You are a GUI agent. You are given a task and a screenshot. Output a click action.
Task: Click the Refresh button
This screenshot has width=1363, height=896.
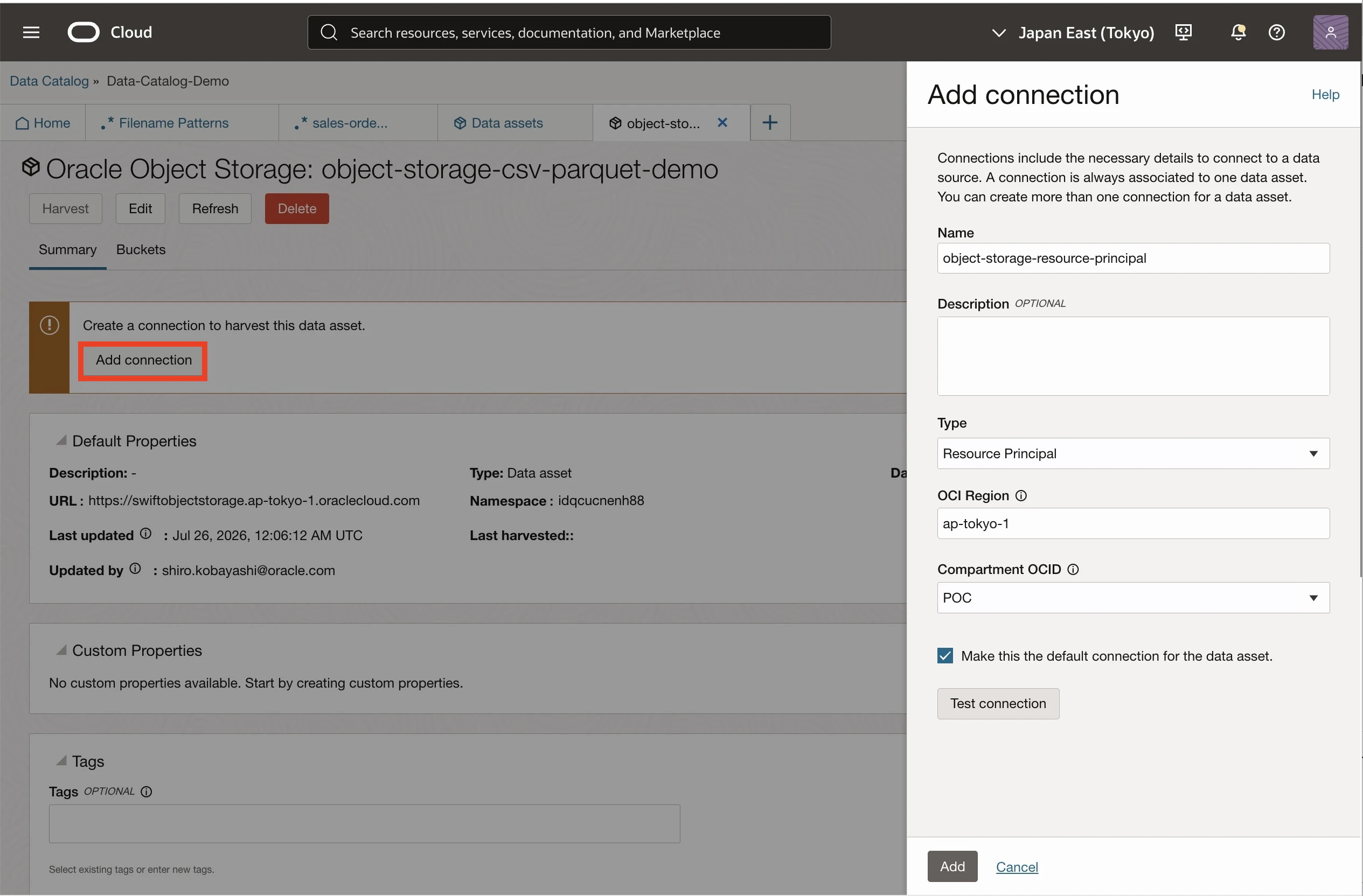pyautogui.click(x=215, y=208)
